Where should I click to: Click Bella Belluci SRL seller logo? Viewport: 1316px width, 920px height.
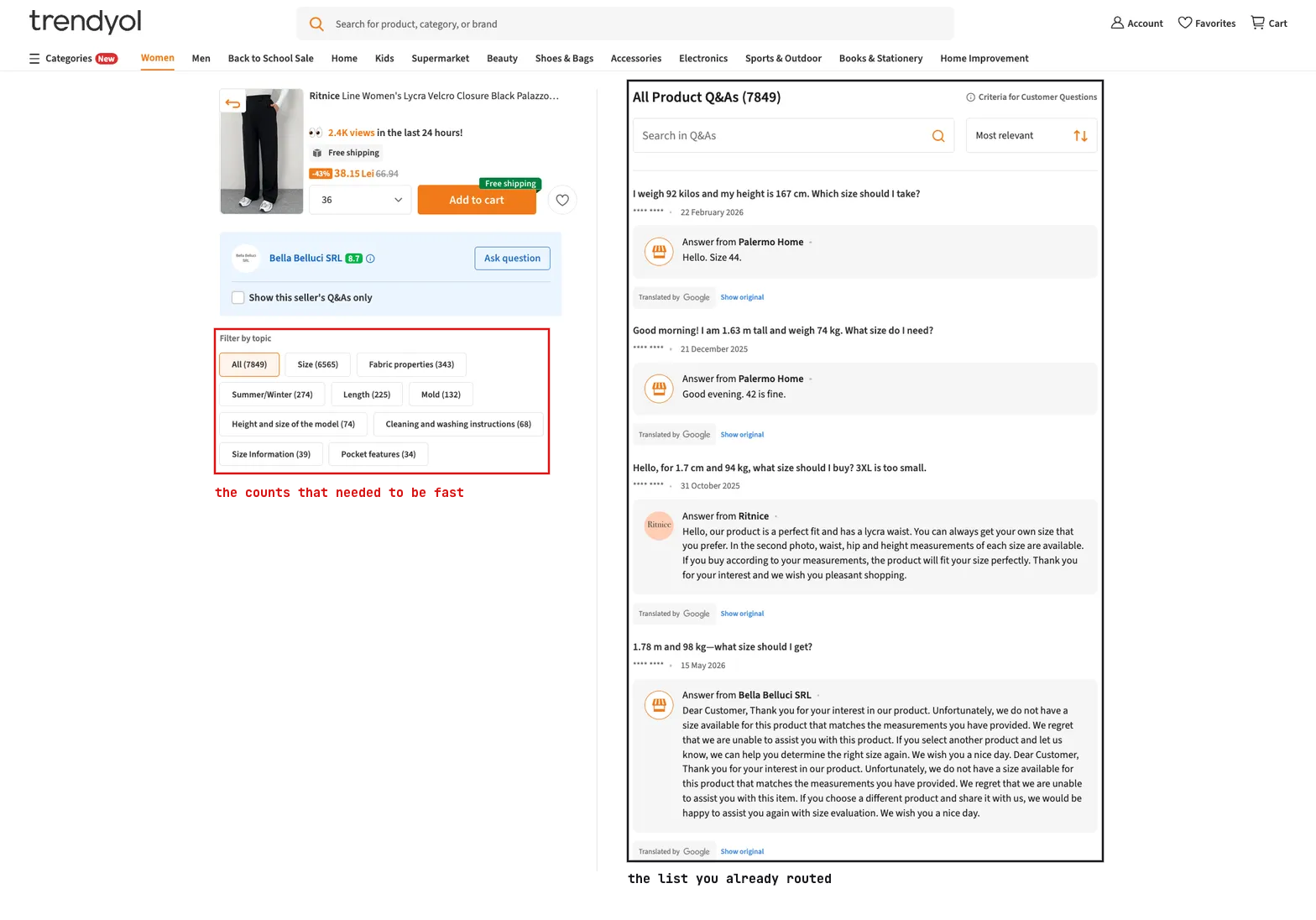click(x=246, y=259)
